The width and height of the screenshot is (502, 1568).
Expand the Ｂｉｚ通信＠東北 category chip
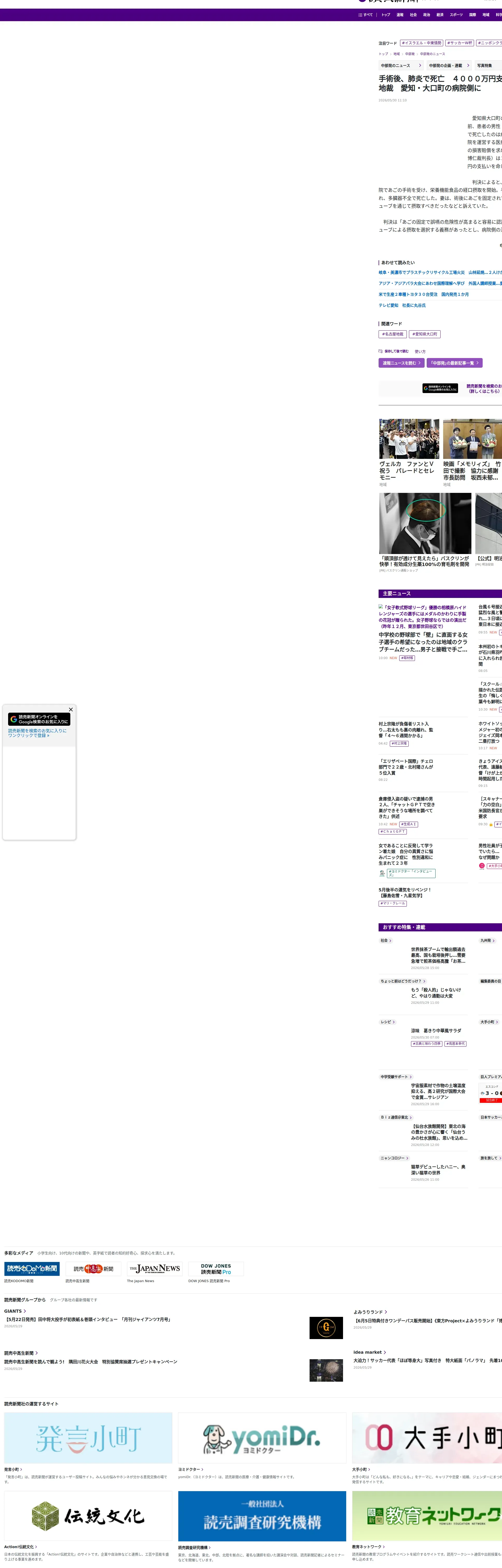(396, 1117)
